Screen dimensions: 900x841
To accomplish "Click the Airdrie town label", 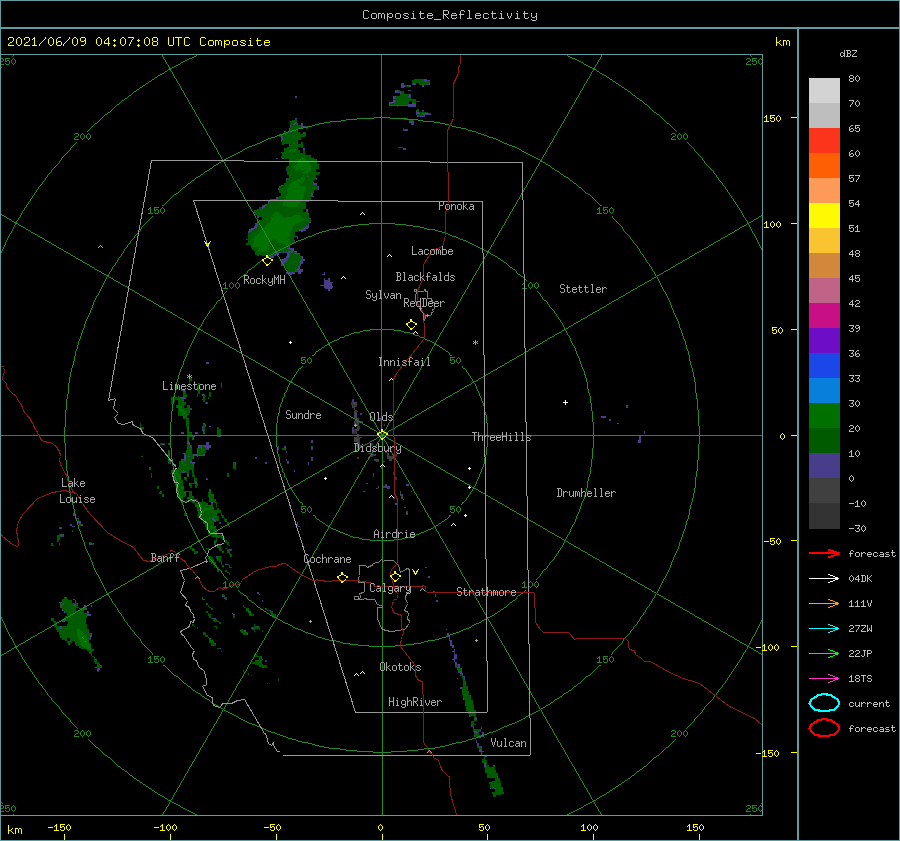I will click(394, 534).
